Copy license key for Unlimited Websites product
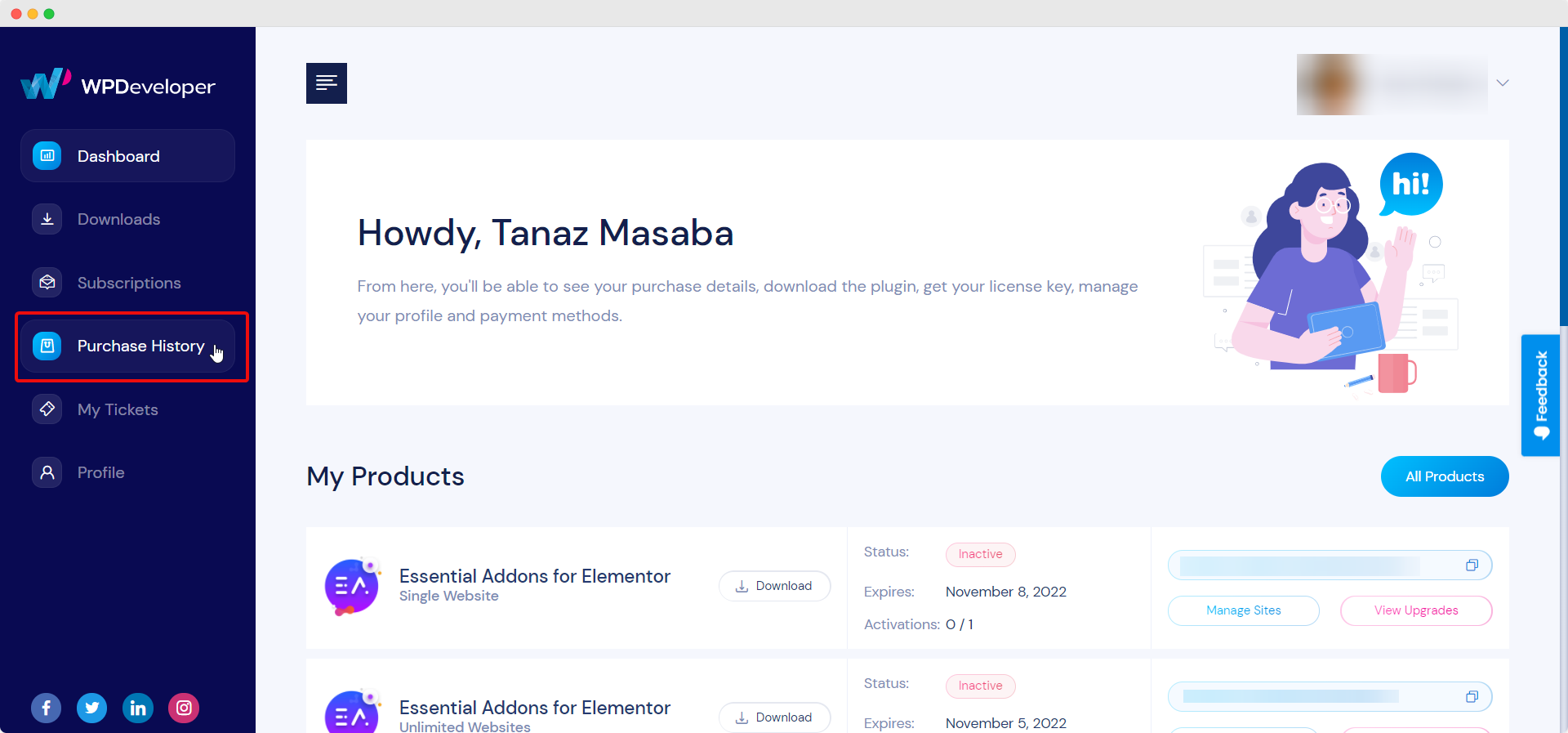 click(1472, 697)
